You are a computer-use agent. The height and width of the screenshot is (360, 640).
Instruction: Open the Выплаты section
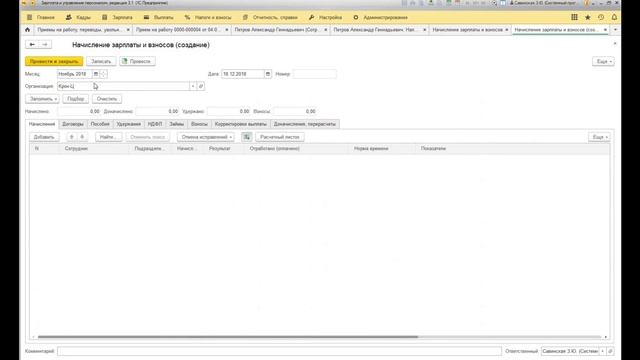click(x=158, y=18)
